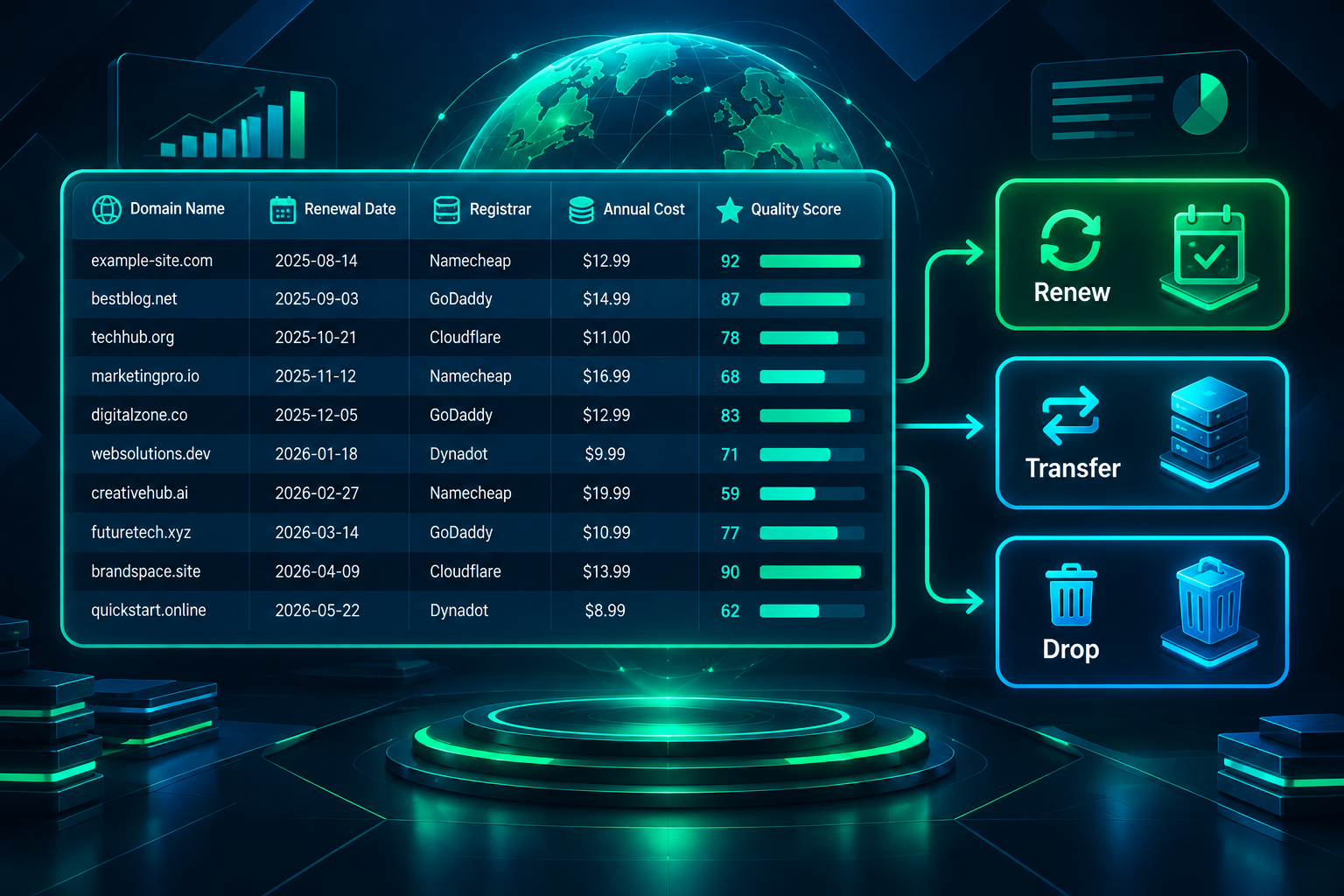Select the techhub.org domain
The width and height of the screenshot is (1344, 896).
tap(133, 338)
